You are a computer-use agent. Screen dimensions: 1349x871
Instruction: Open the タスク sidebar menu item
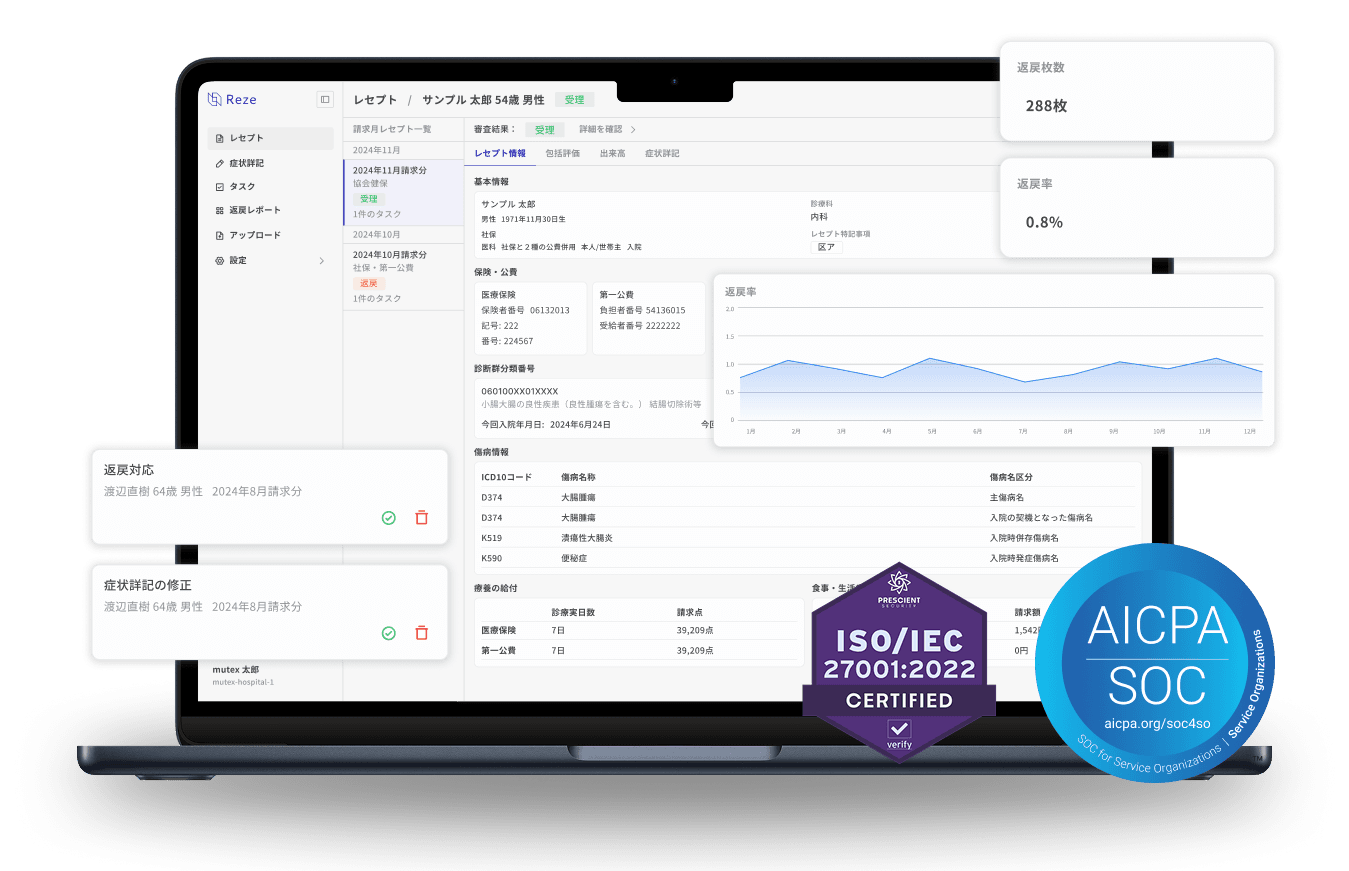point(271,187)
